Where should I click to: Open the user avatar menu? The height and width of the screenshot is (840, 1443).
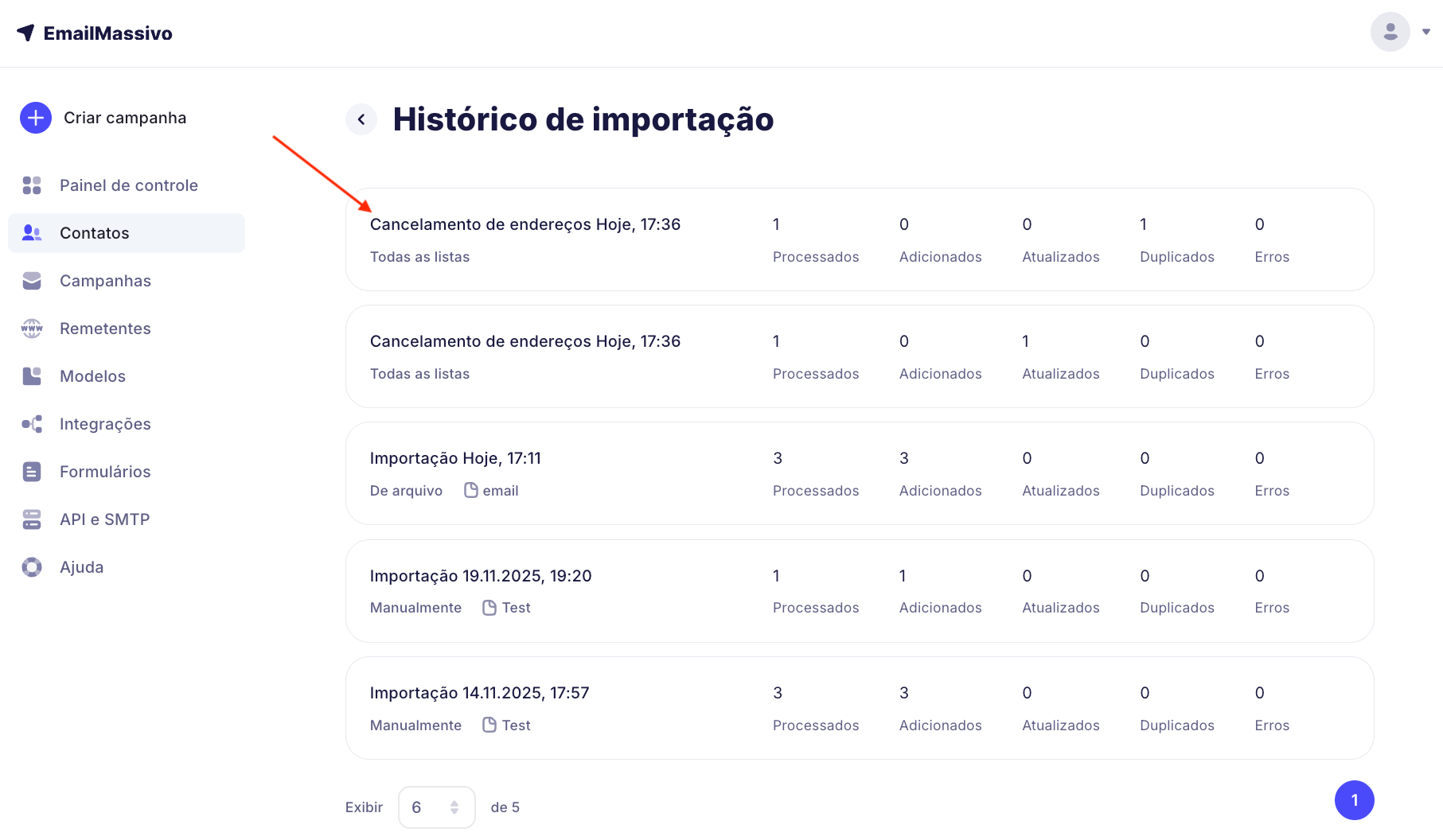coord(1390,32)
